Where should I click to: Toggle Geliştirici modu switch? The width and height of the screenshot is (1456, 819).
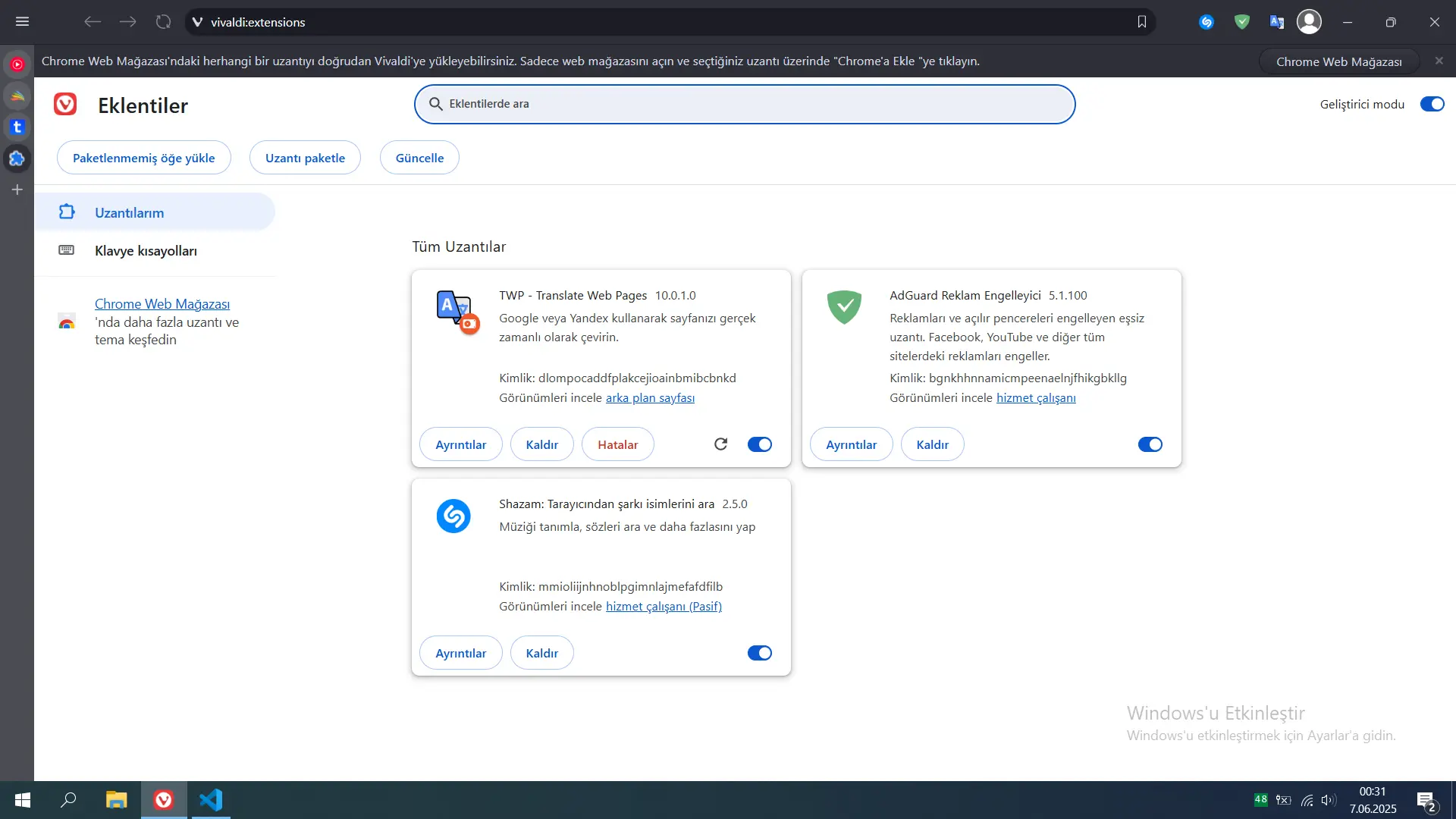(x=1432, y=105)
